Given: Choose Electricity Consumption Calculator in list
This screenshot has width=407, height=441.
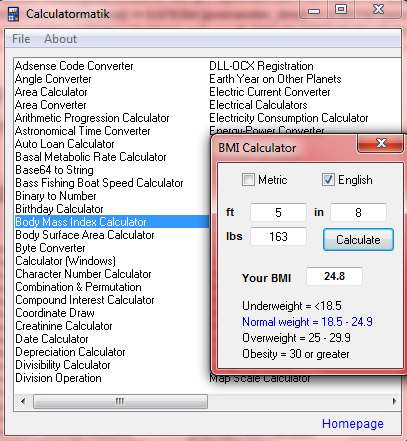Looking at the screenshot, I should (x=289, y=118).
